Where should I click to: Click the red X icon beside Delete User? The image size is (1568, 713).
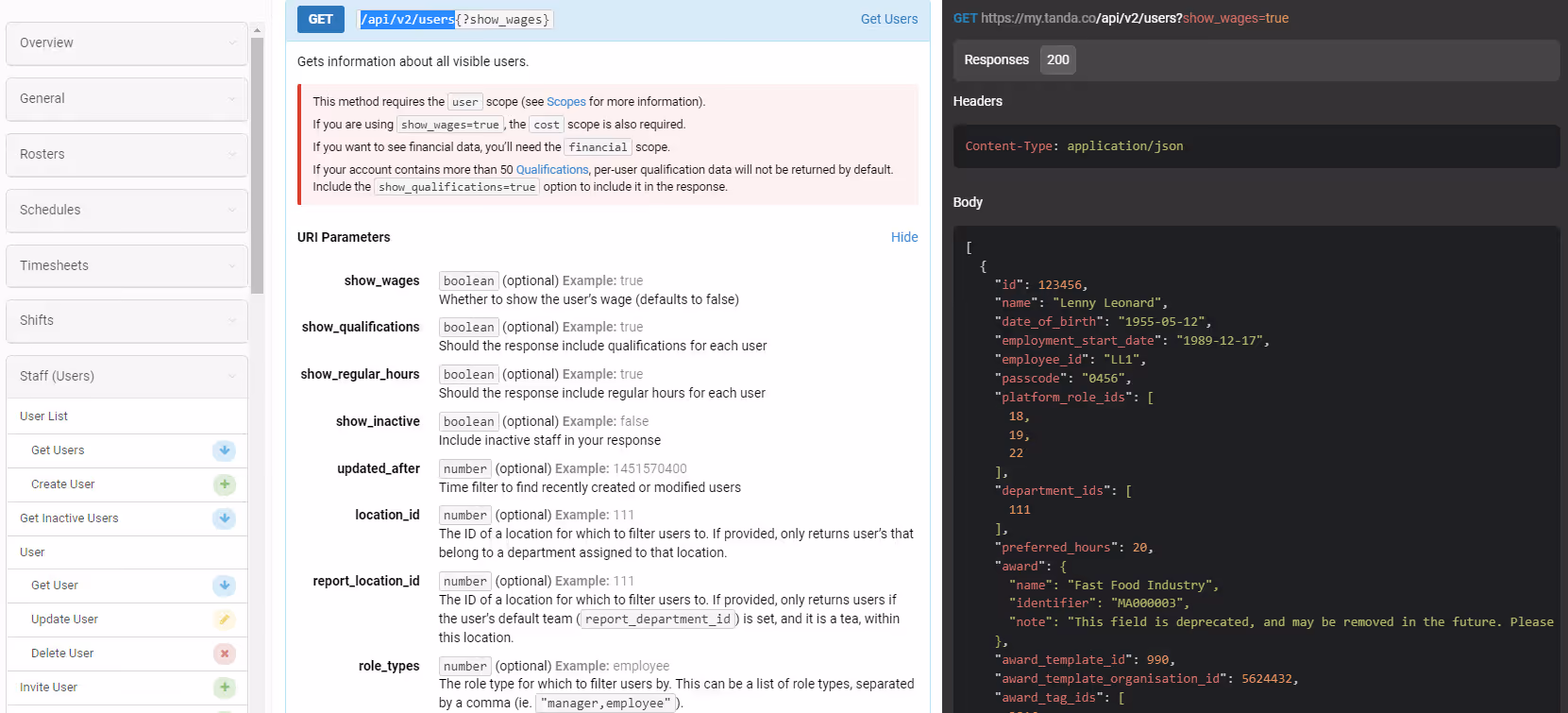pyautogui.click(x=224, y=654)
